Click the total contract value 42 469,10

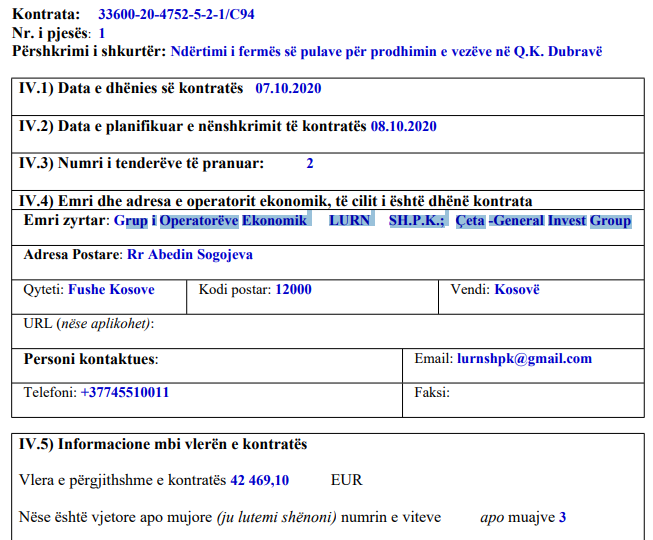click(259, 480)
